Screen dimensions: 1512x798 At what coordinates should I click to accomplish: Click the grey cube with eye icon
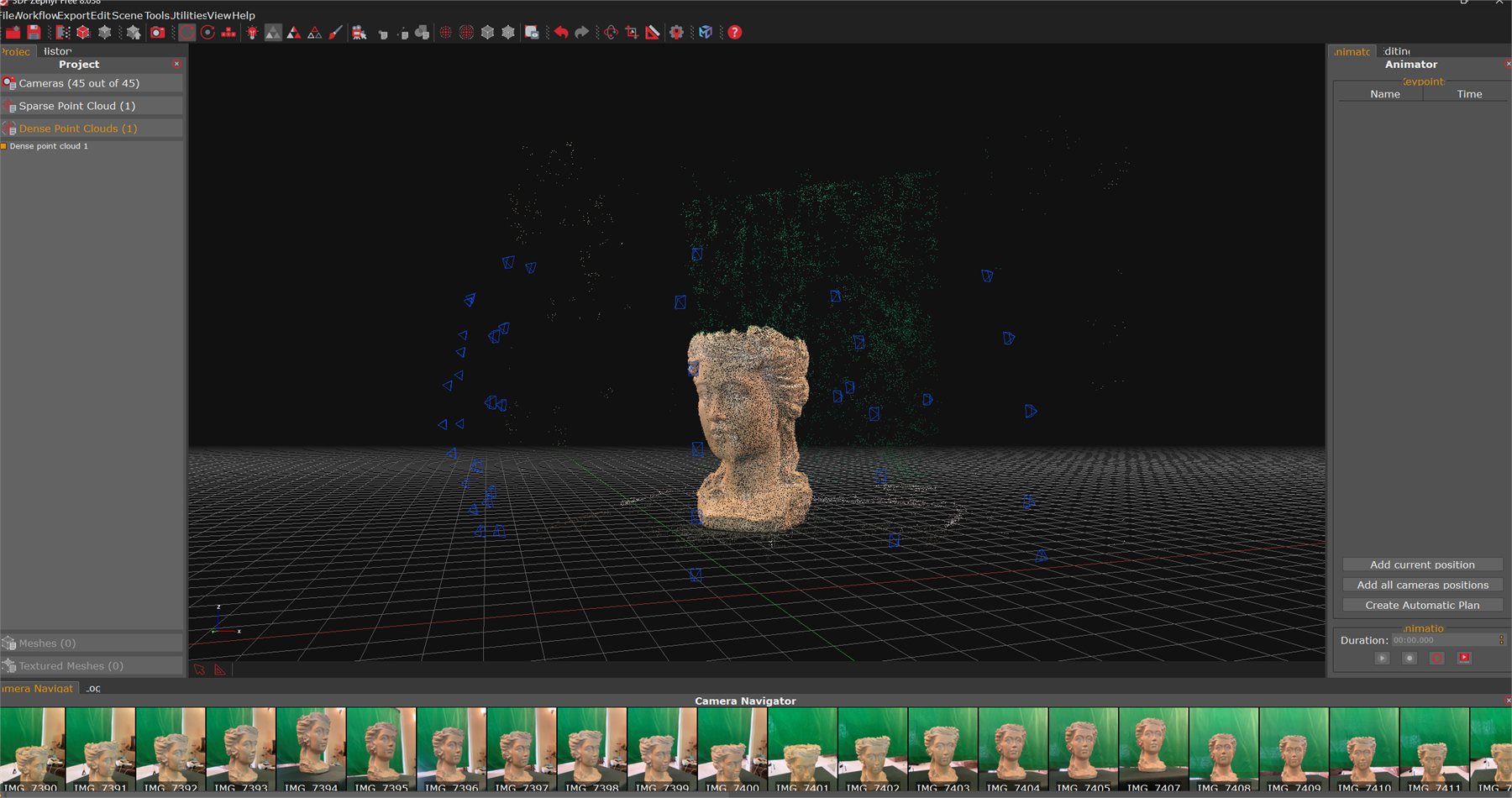point(532,32)
